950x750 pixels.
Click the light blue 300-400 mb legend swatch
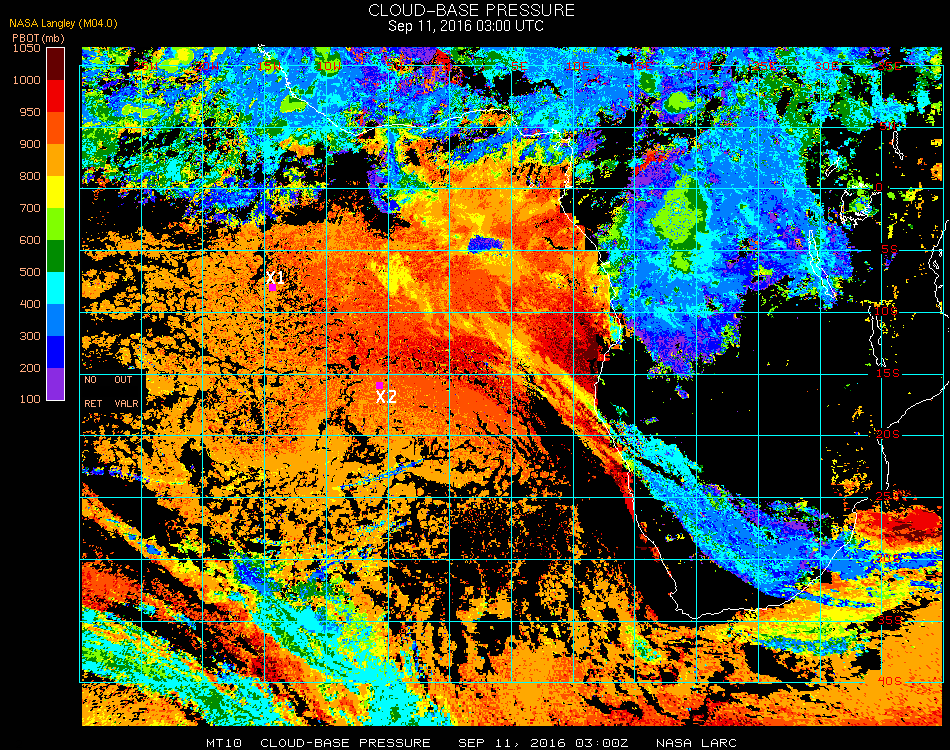pos(55,320)
